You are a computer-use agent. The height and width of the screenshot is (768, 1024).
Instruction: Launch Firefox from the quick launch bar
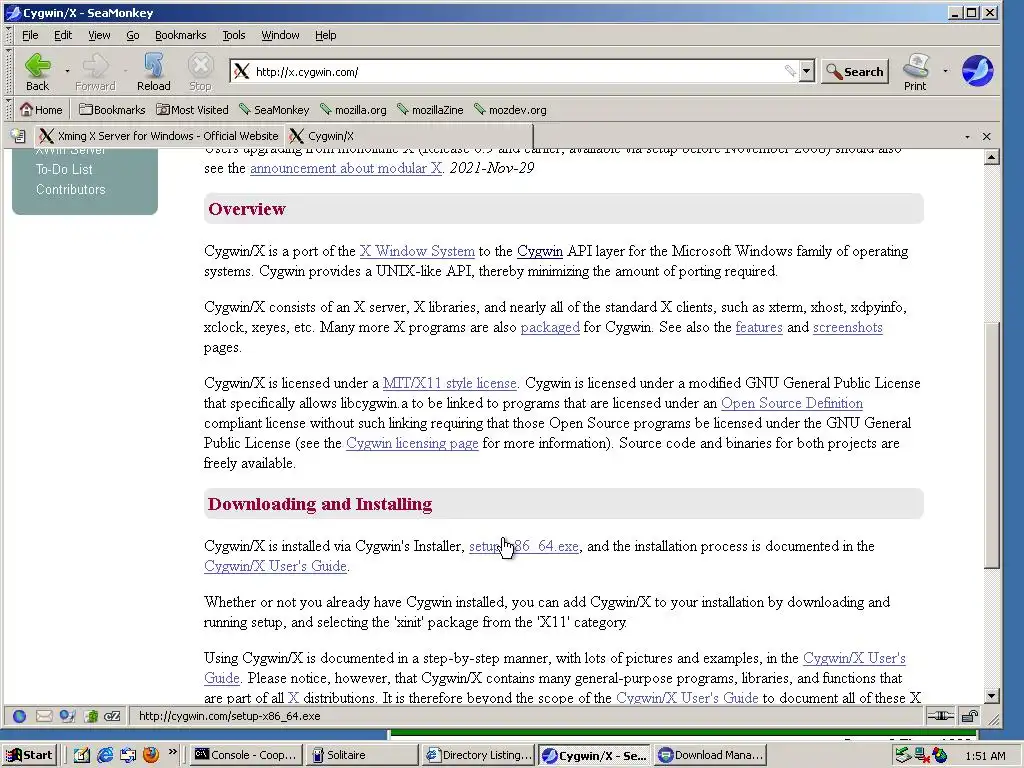tap(151, 755)
